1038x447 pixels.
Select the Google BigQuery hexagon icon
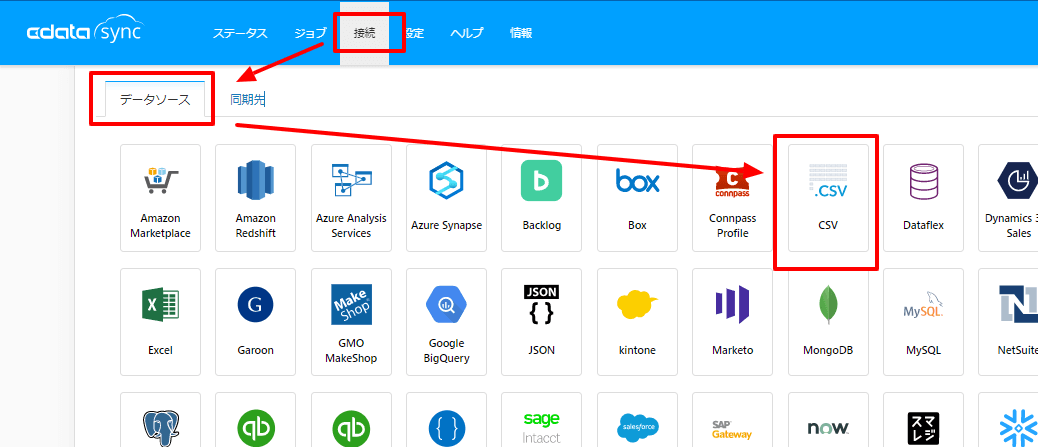tap(446, 305)
